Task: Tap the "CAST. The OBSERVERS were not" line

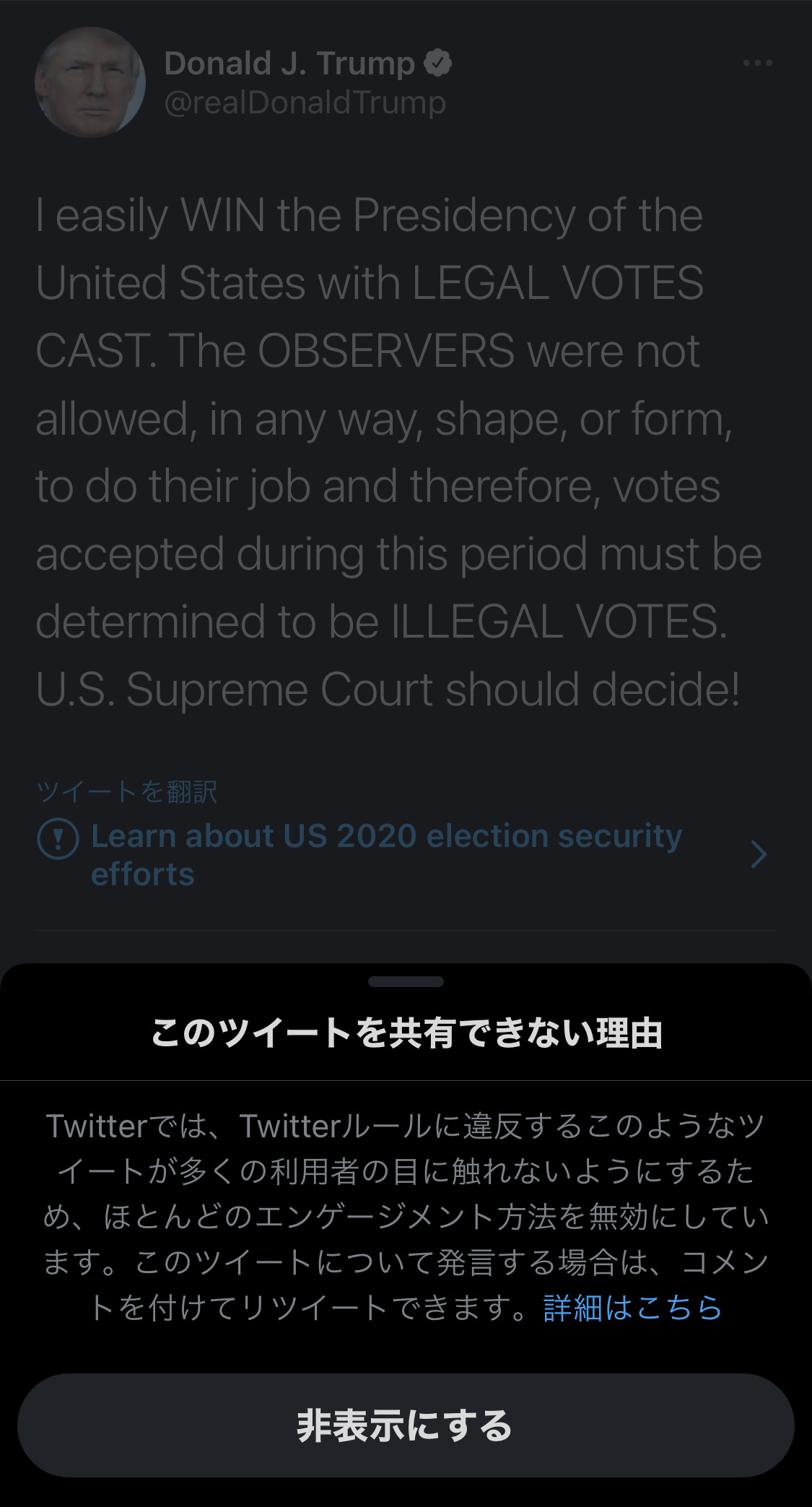Action: click(367, 351)
